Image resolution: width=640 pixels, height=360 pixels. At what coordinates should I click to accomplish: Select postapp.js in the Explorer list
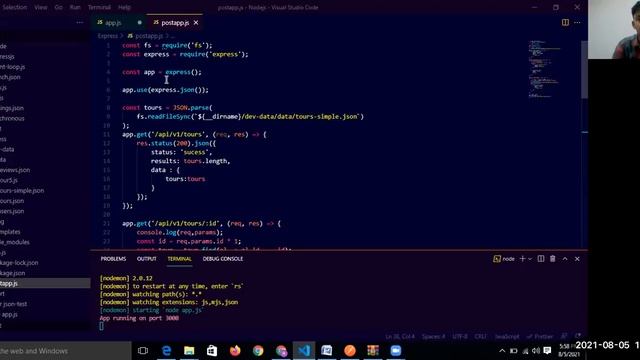click(x=45, y=283)
